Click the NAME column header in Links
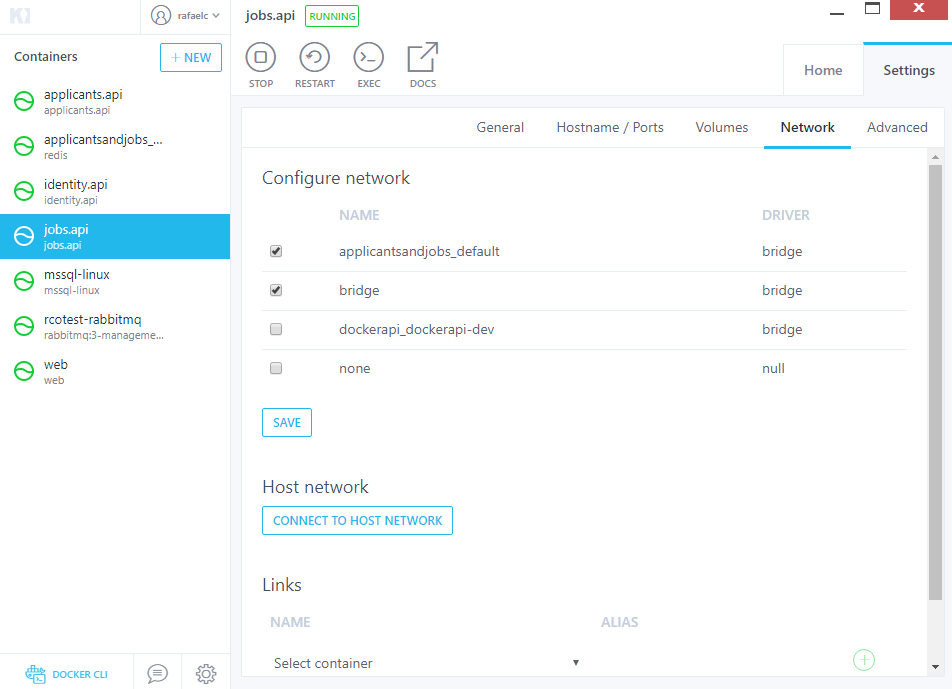The width and height of the screenshot is (952, 689). click(290, 622)
